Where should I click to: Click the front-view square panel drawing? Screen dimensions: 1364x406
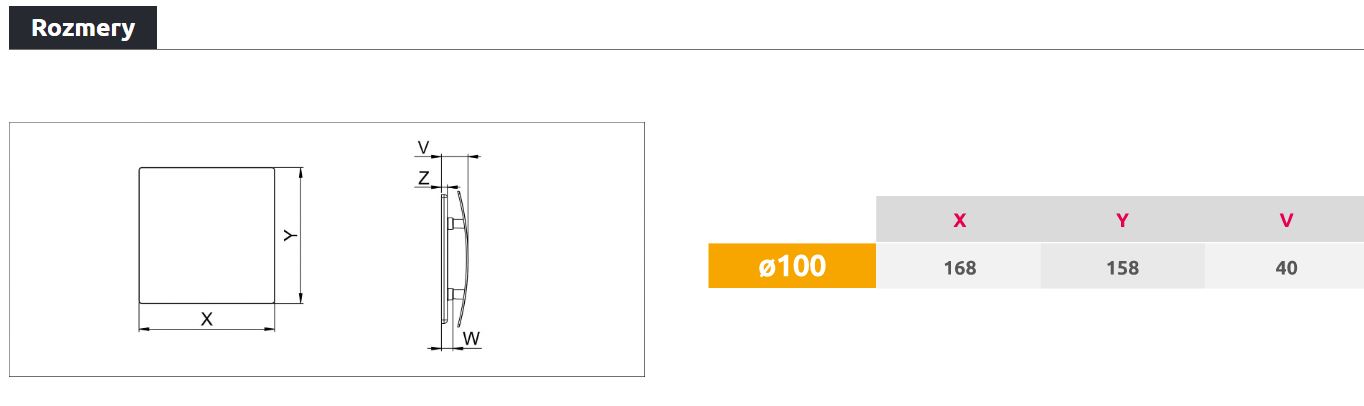tap(206, 235)
